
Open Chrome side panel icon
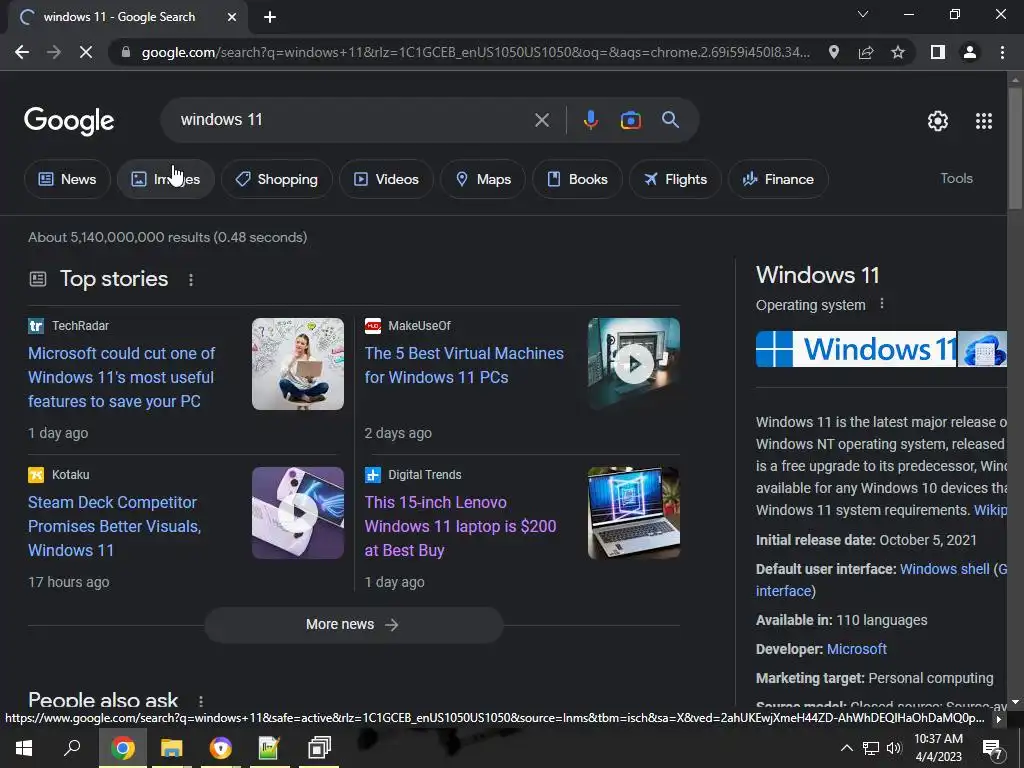(x=938, y=52)
